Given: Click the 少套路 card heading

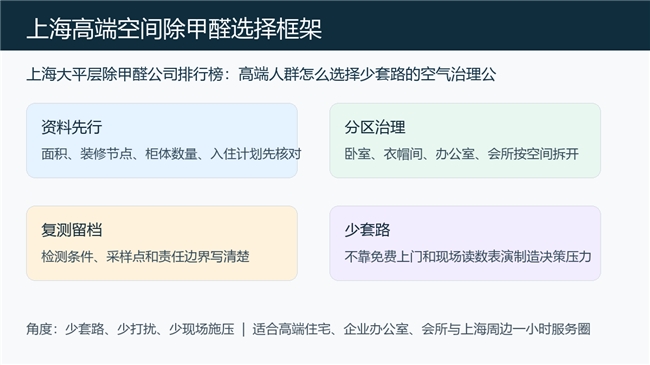Looking at the screenshot, I should [367, 229].
